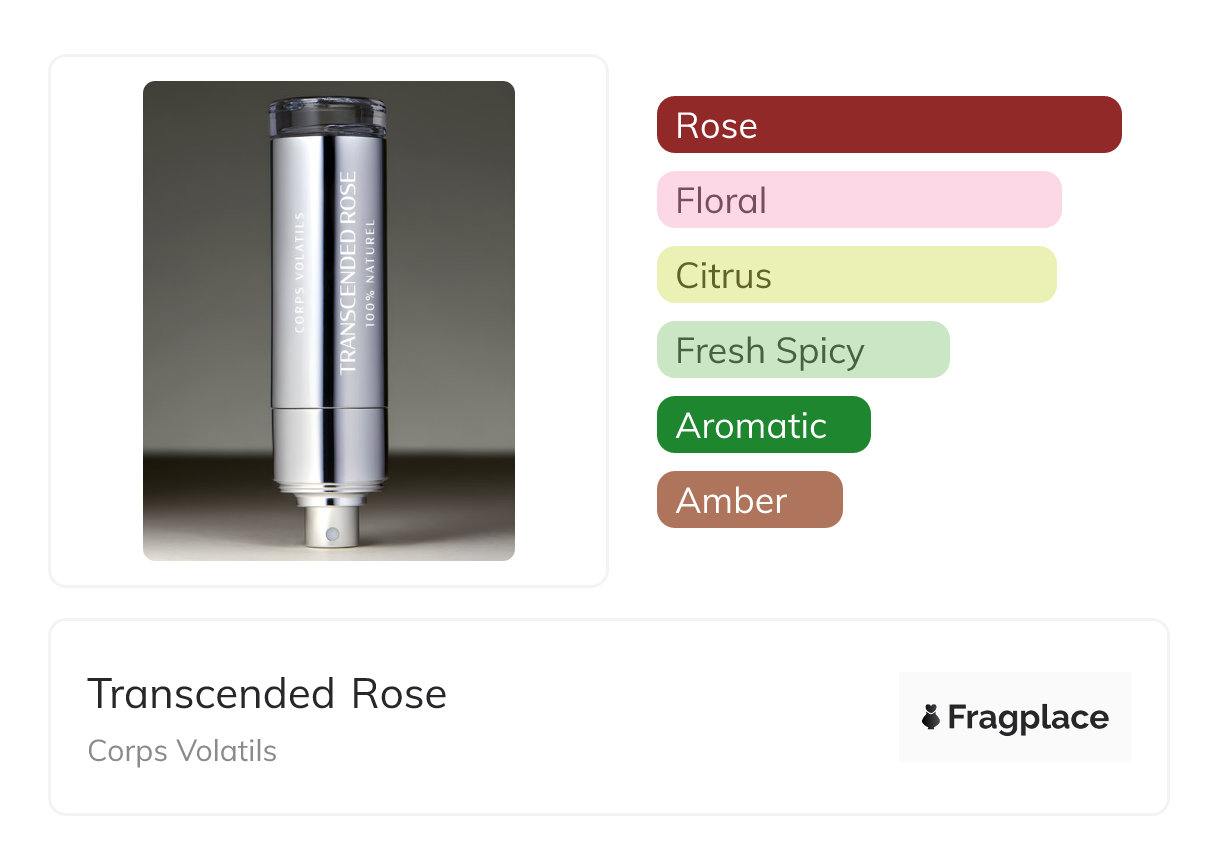Open the Corps Volatils brand link
The width and height of the screenshot is (1218, 864).
coord(182,751)
